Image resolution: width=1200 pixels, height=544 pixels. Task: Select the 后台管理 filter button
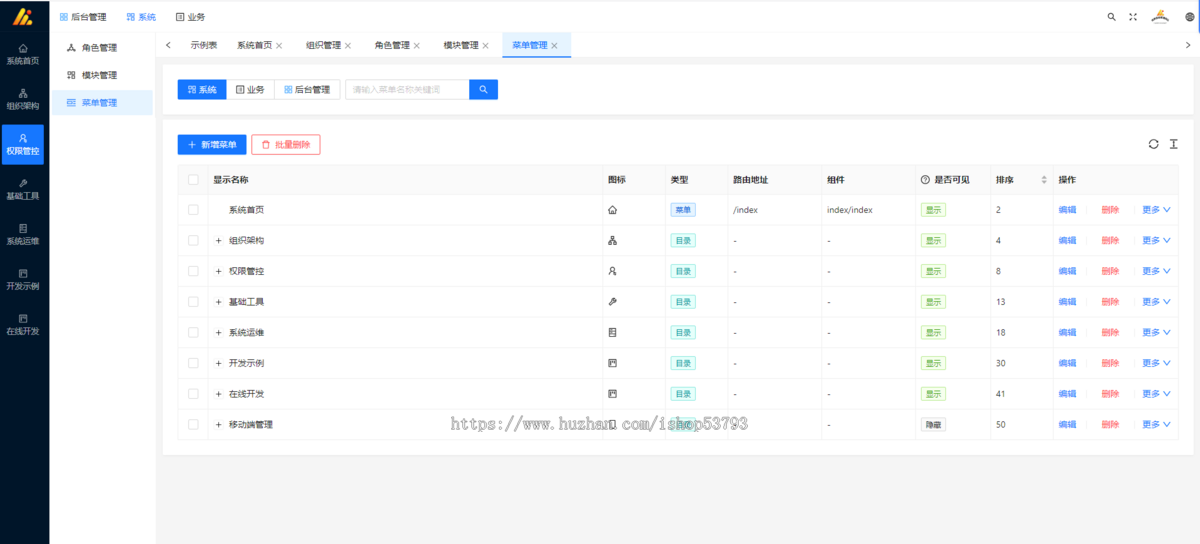(307, 89)
